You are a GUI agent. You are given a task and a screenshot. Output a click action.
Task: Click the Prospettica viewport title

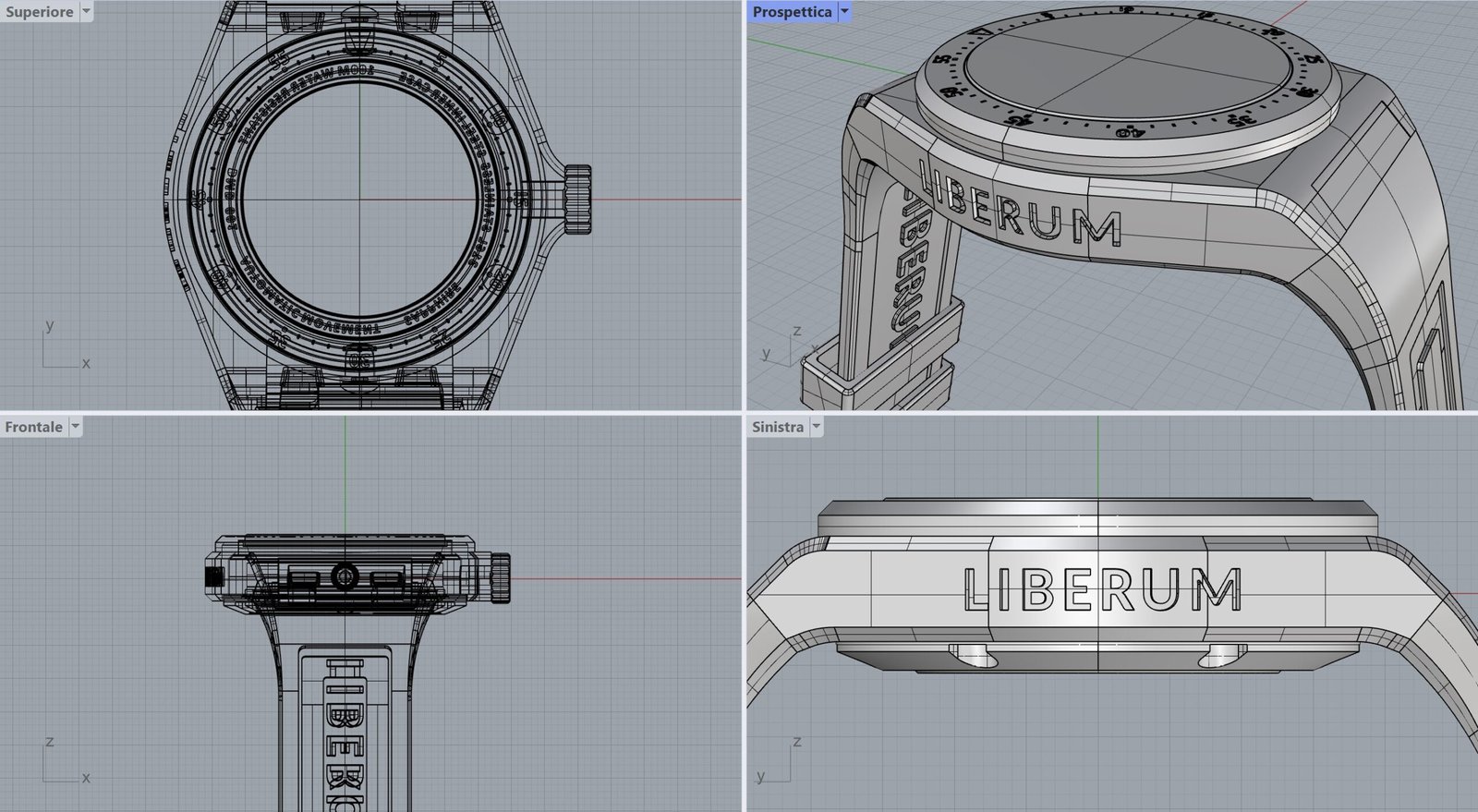tap(792, 12)
